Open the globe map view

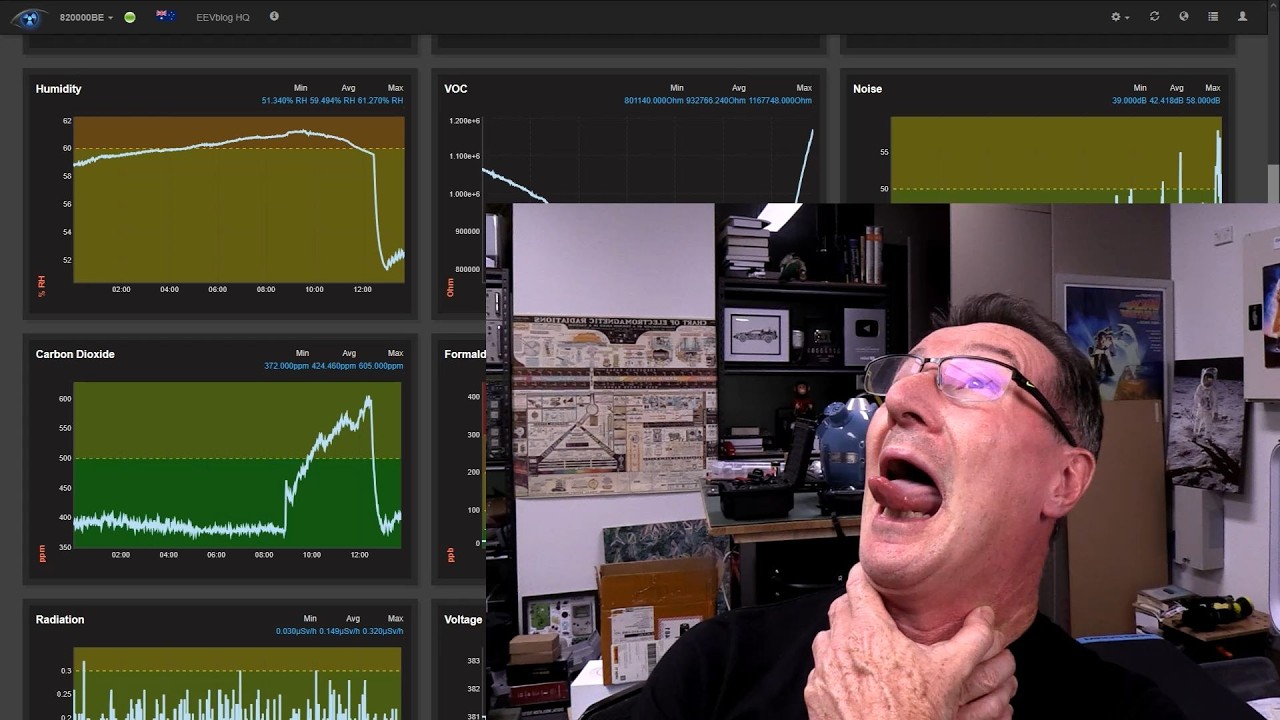tap(1184, 17)
